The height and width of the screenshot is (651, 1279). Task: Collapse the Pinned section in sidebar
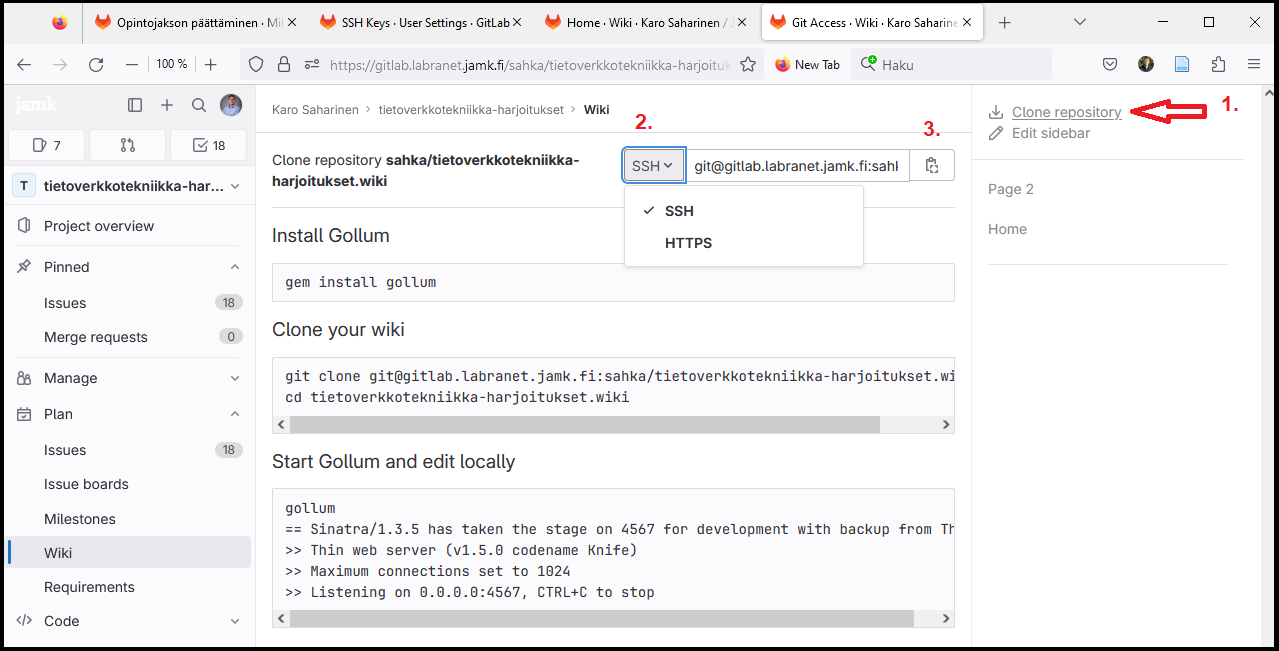coord(235,267)
